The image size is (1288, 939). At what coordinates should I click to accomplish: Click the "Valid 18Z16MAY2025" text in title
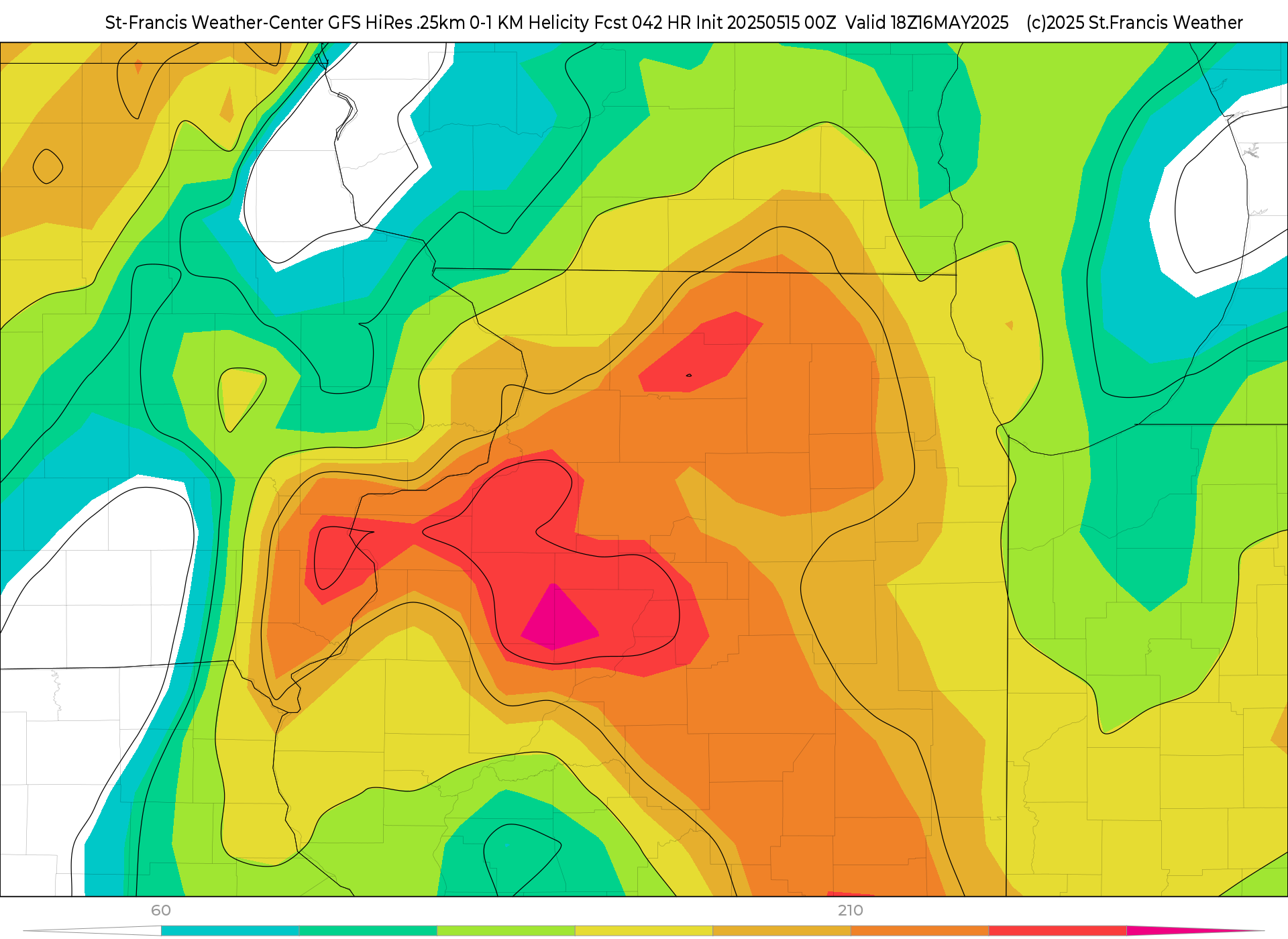tap(926, 23)
